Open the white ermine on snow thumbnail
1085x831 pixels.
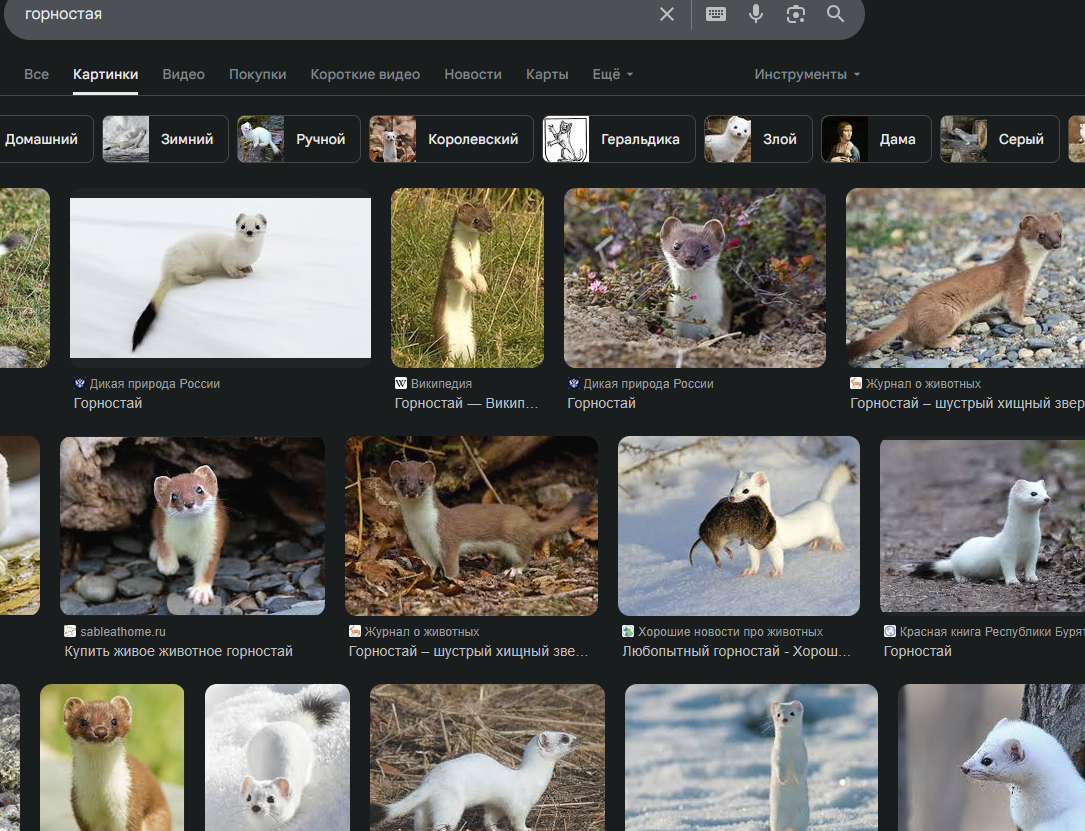click(220, 277)
